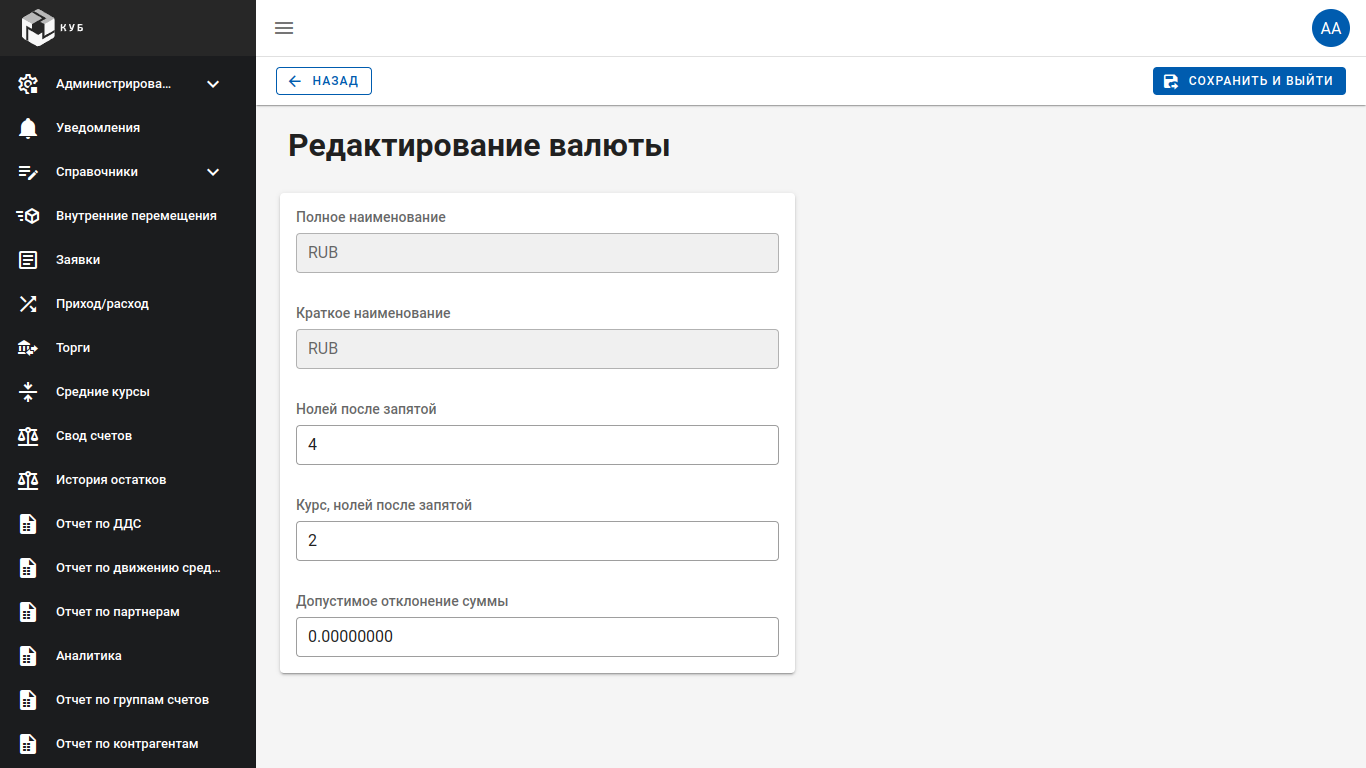
Task: Open the AA user avatar menu
Action: pyautogui.click(x=1331, y=28)
